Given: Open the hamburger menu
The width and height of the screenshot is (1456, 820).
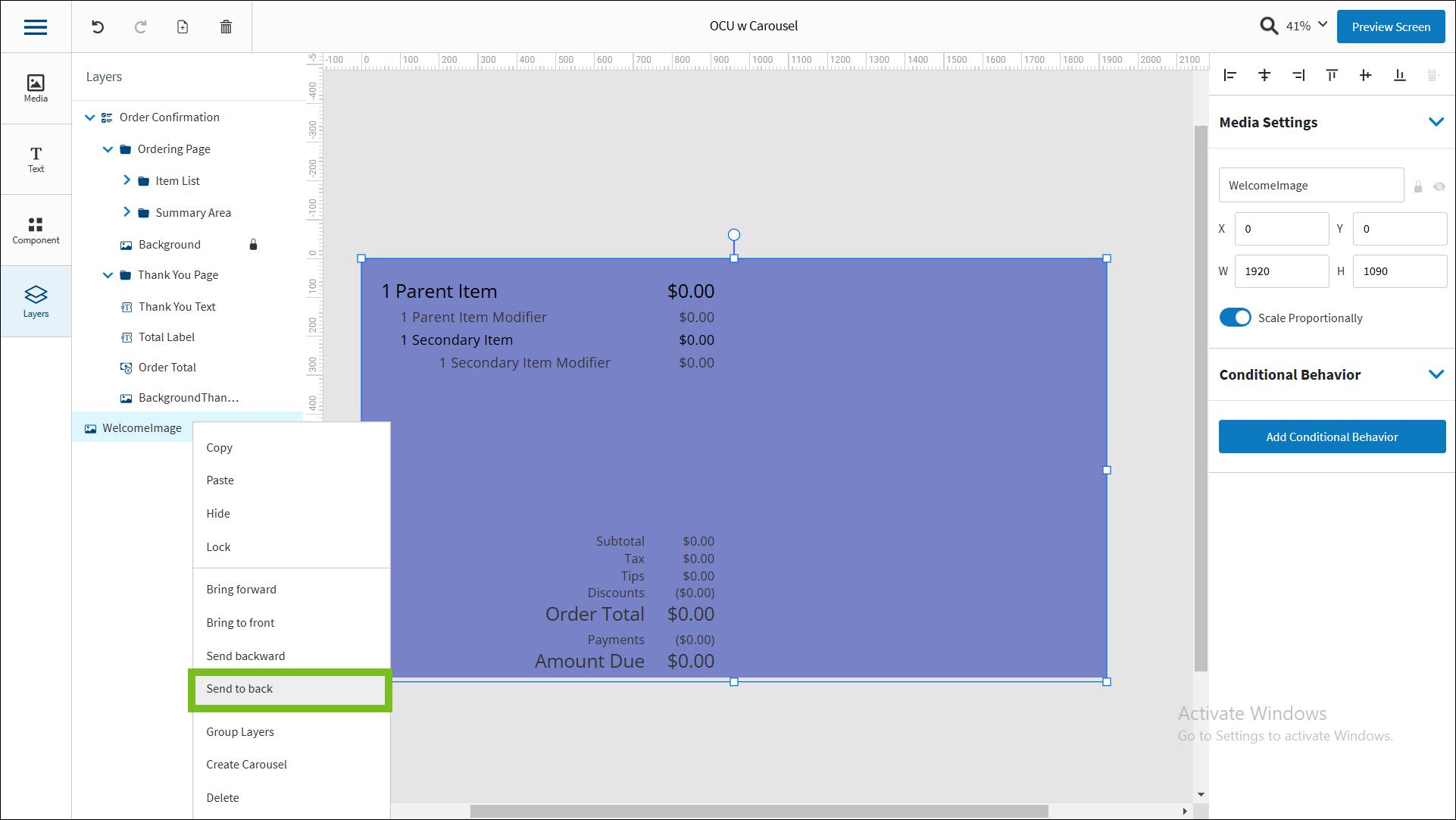Looking at the screenshot, I should coord(36,27).
